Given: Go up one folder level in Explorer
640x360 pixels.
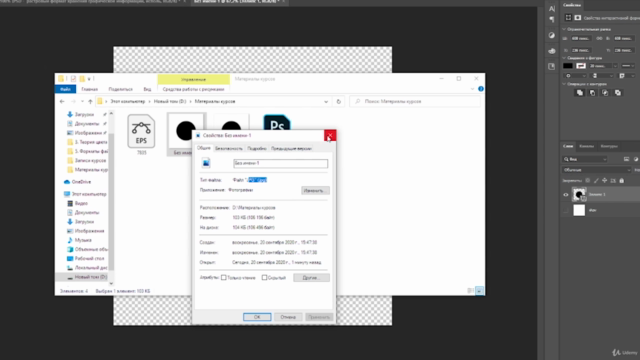Looking at the screenshot, I should (90, 102).
